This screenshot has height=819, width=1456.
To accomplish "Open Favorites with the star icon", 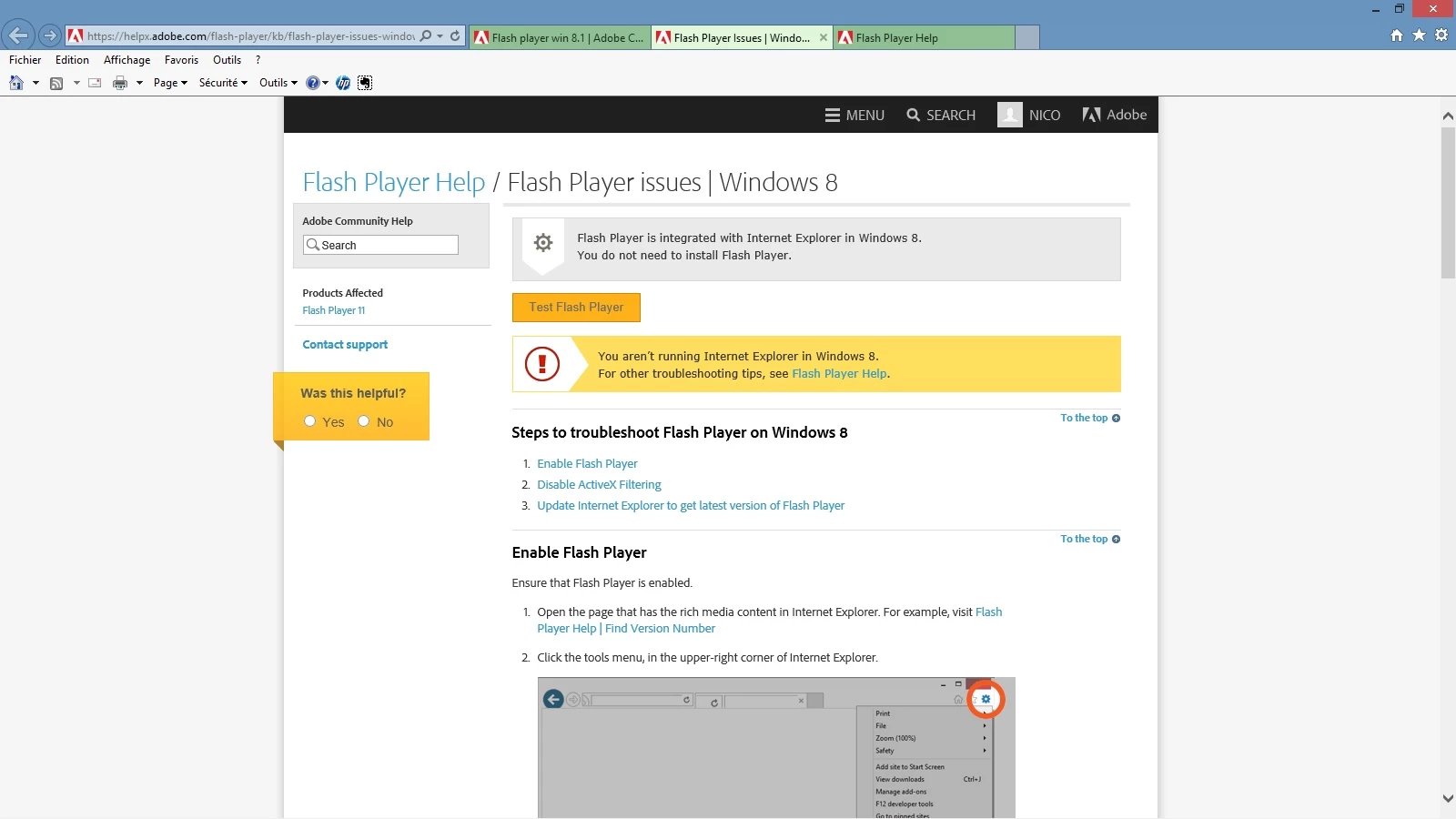I will (1419, 35).
